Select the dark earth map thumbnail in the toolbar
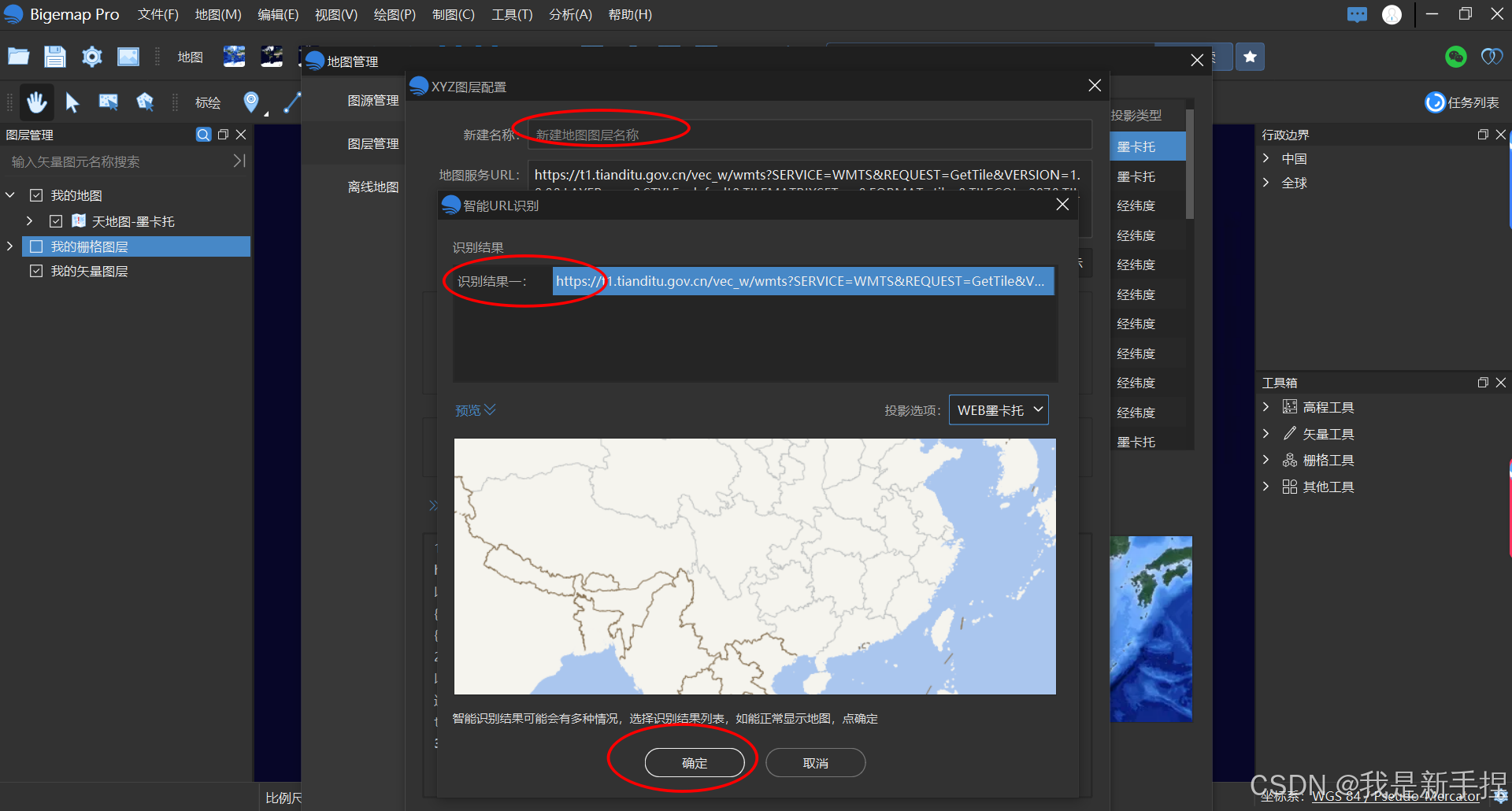The image size is (1512, 811). pyautogui.click(x=272, y=57)
